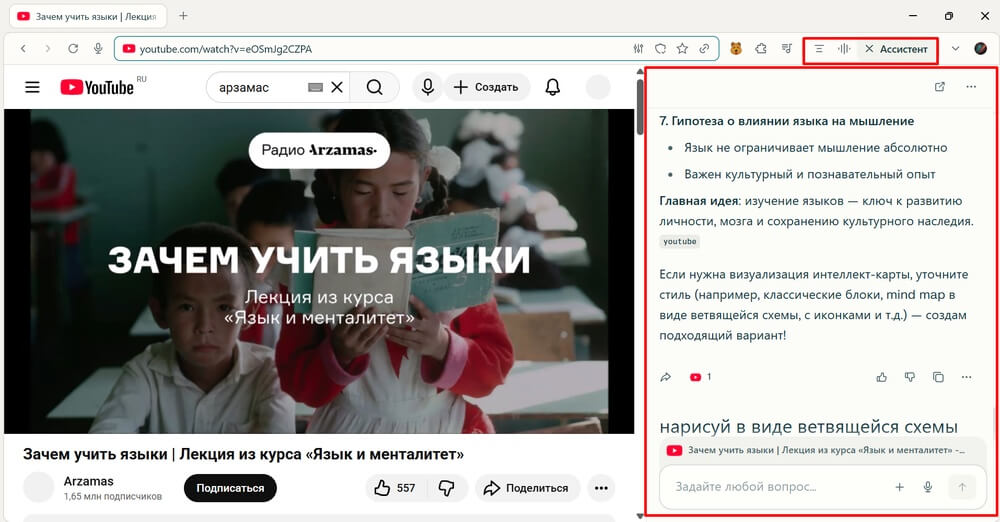
Task: Open the assistant in a separate window icon
Action: coord(939,87)
